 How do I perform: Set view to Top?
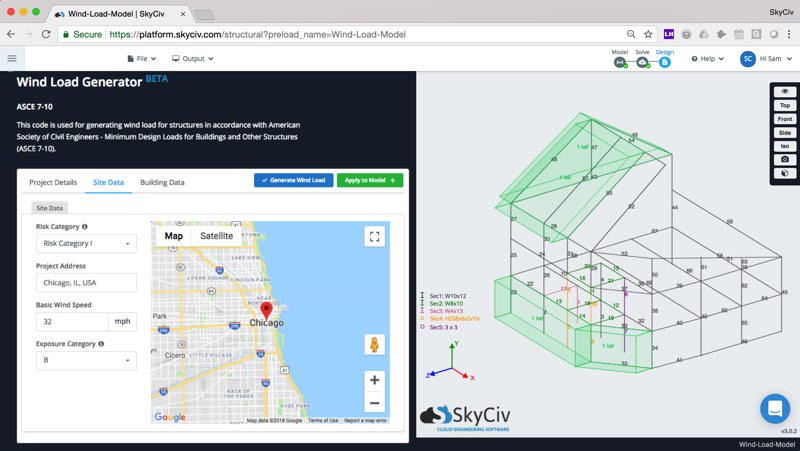tap(785, 105)
